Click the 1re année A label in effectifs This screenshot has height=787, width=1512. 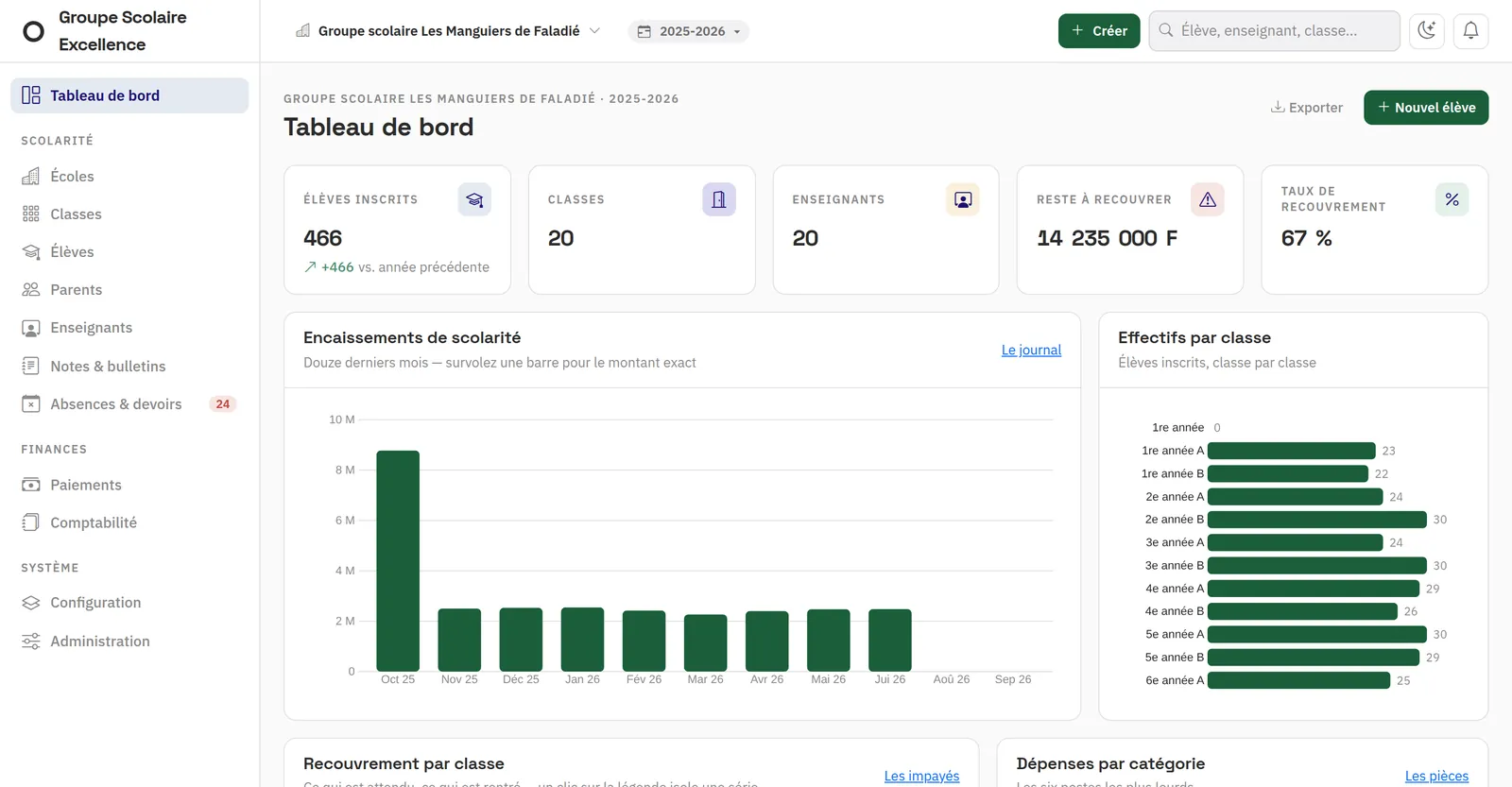click(1173, 451)
